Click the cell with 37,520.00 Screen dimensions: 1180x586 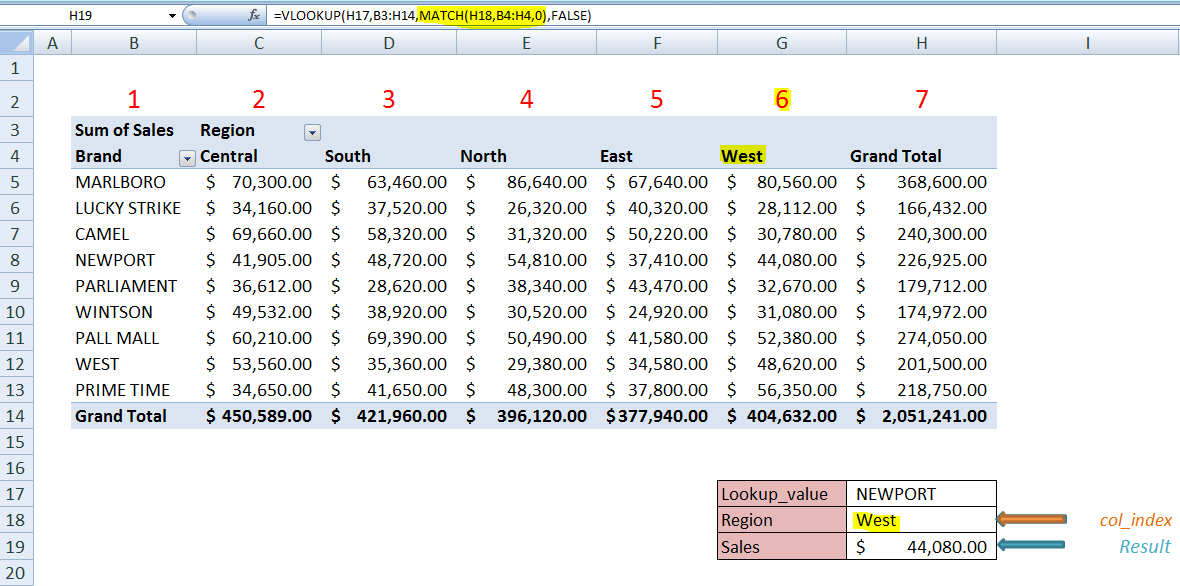(x=388, y=208)
